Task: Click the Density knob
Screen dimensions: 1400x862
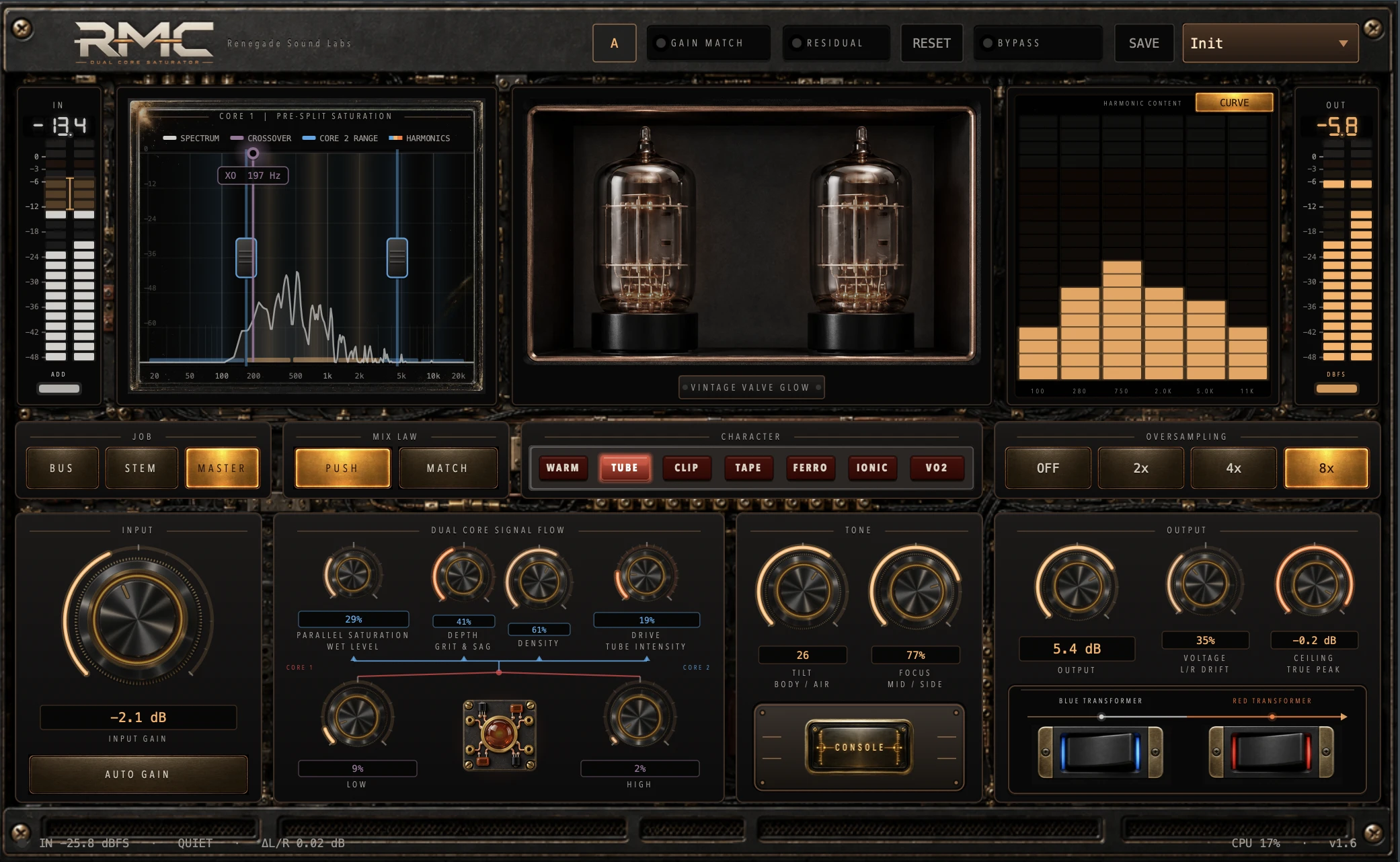Action: click(539, 580)
